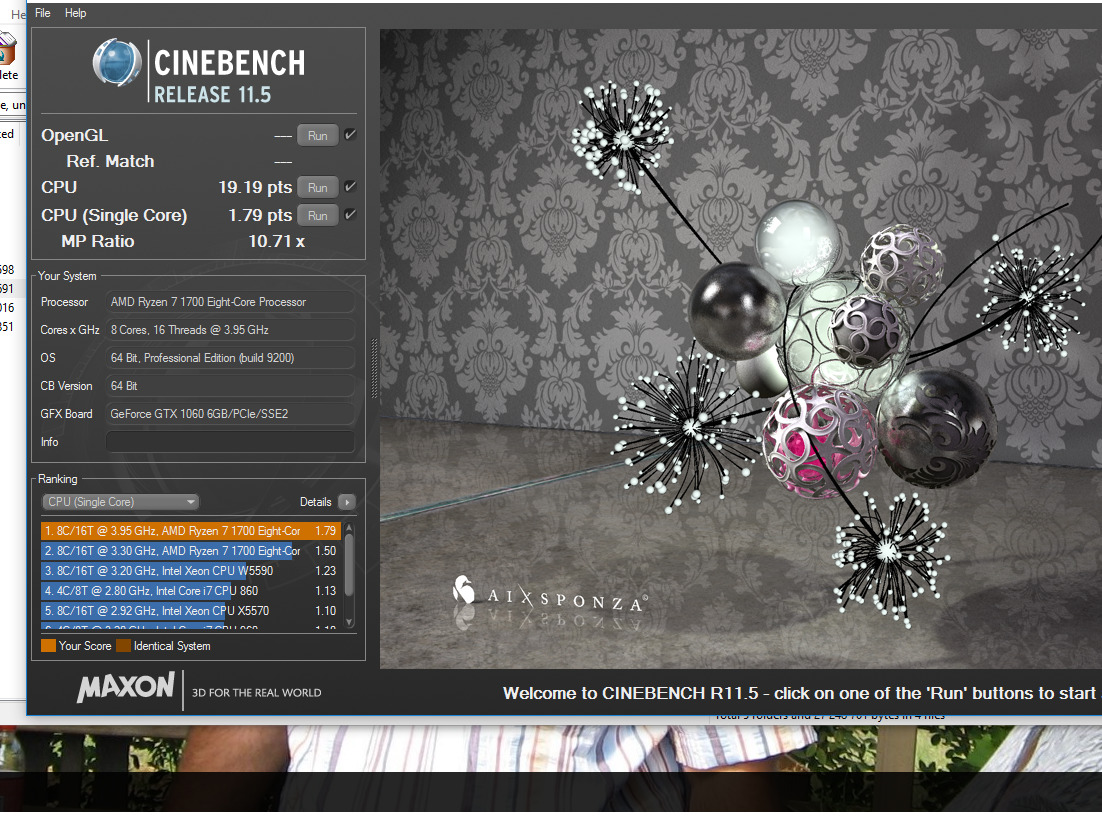Click the Your Score orange swatch
This screenshot has height=826, width=1102.
[x=48, y=645]
